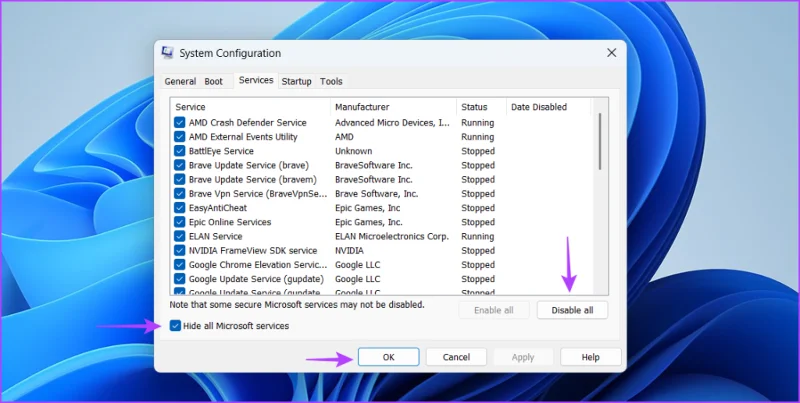Click the AMD External Events Utility name

tap(243, 137)
